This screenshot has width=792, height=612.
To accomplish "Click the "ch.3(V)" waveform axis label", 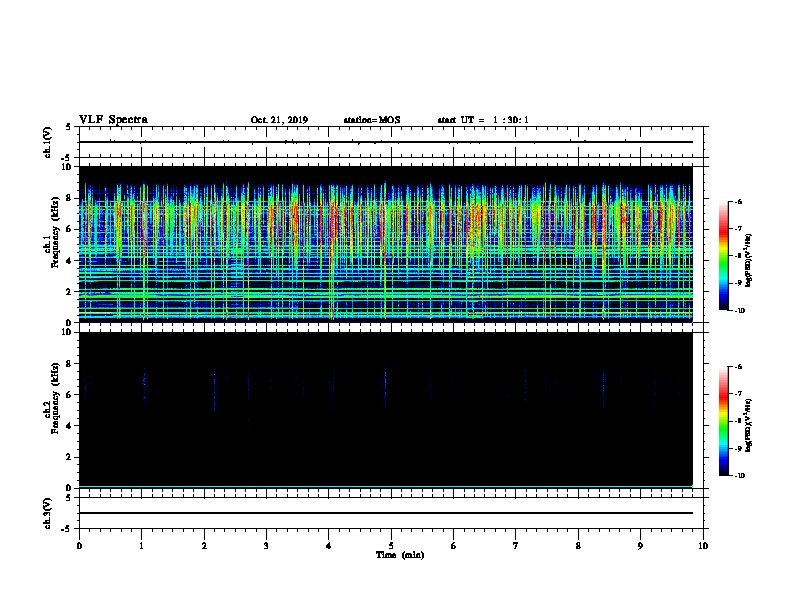I will pos(47,513).
